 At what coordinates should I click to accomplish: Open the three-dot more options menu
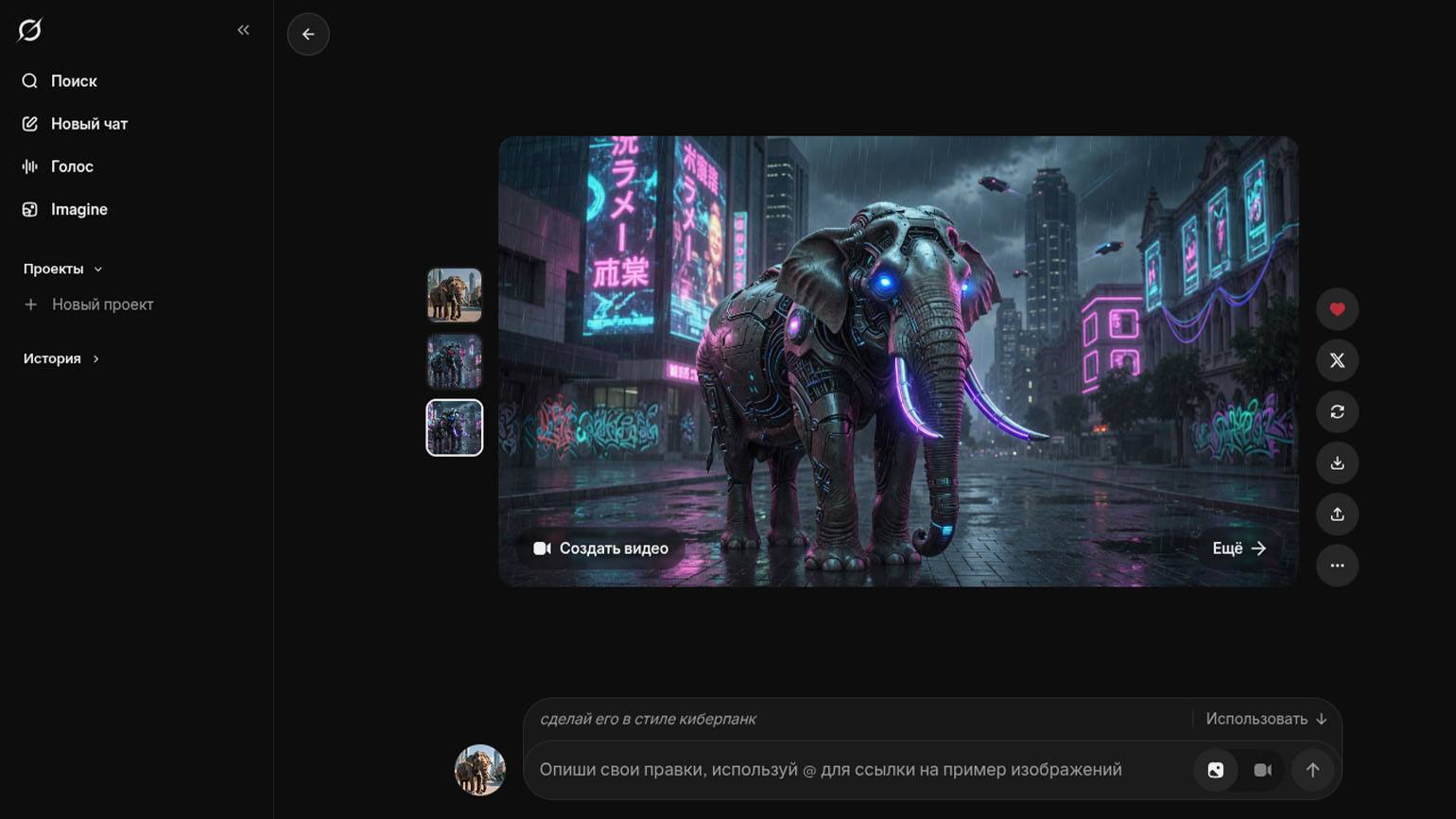[x=1337, y=566]
